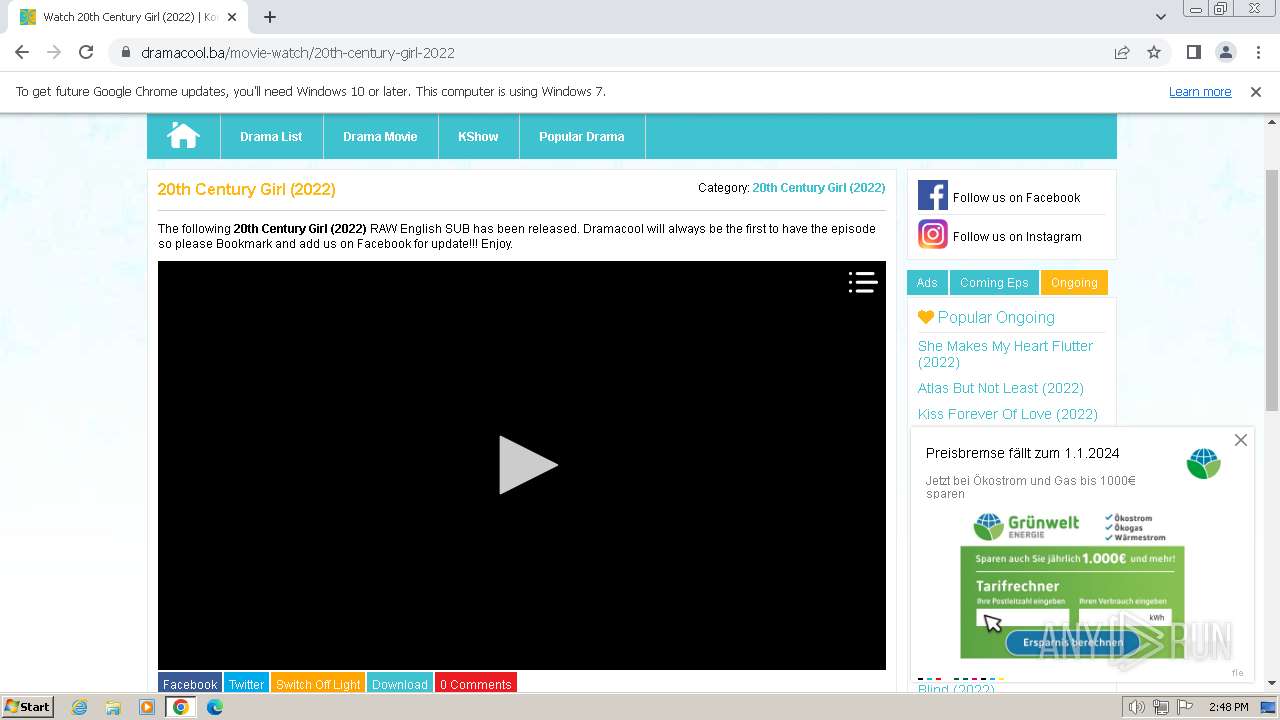The height and width of the screenshot is (720, 1280).
Task: Go forward in browser history
Action: (x=54, y=52)
